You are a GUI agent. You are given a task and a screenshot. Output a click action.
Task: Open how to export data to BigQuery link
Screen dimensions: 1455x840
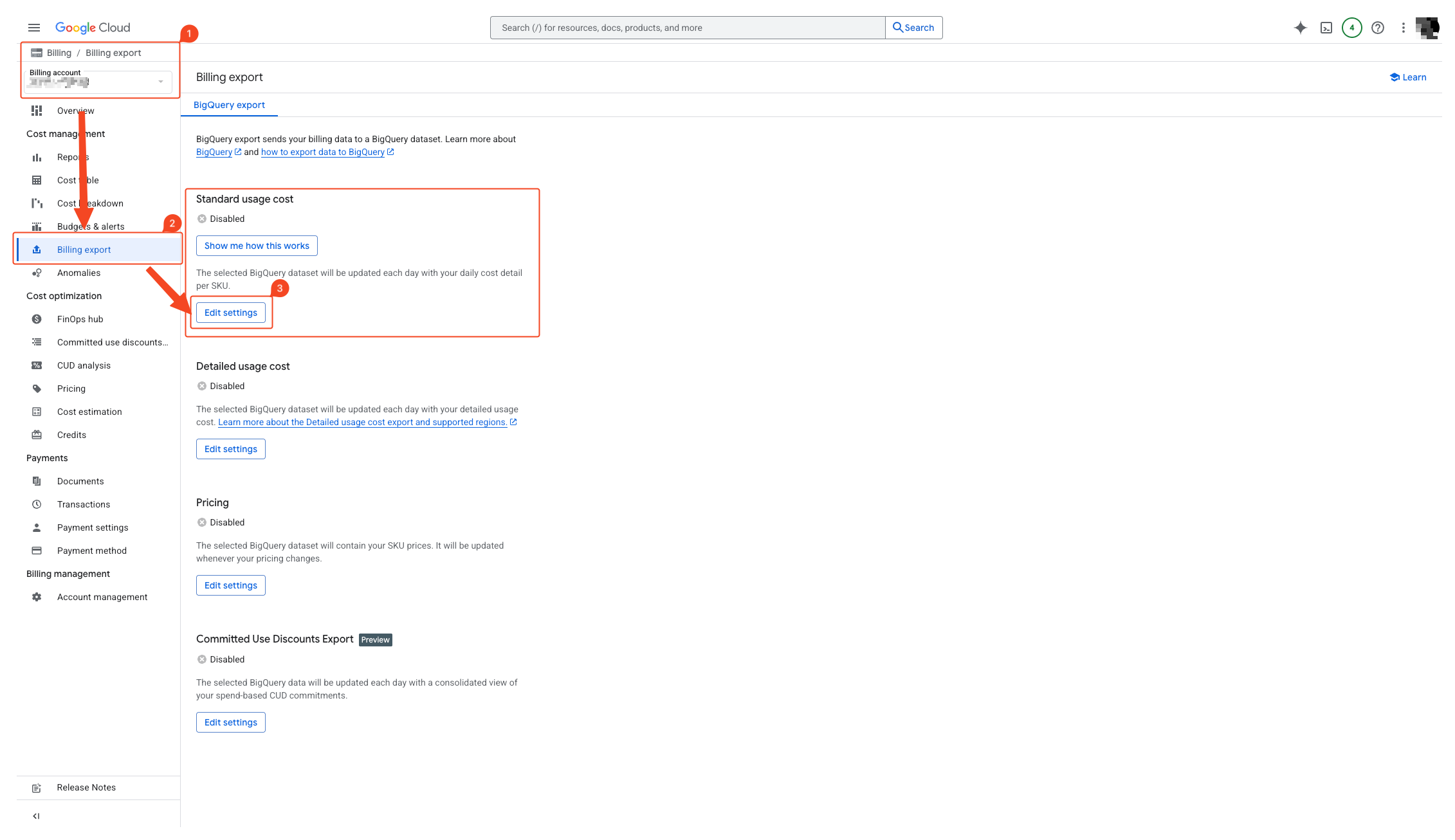pyautogui.click(x=327, y=152)
